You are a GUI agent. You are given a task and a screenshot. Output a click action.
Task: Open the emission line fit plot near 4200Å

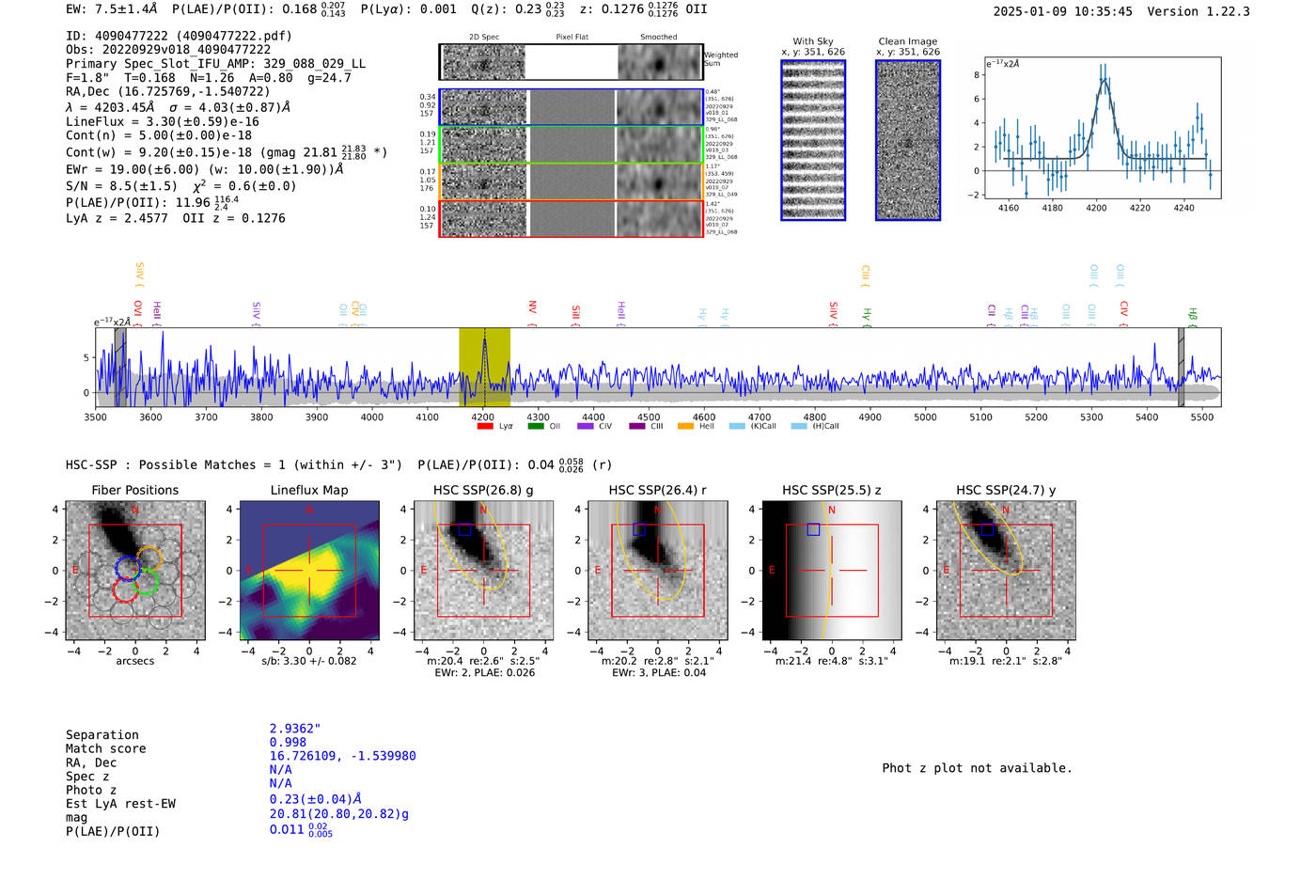[1102, 128]
